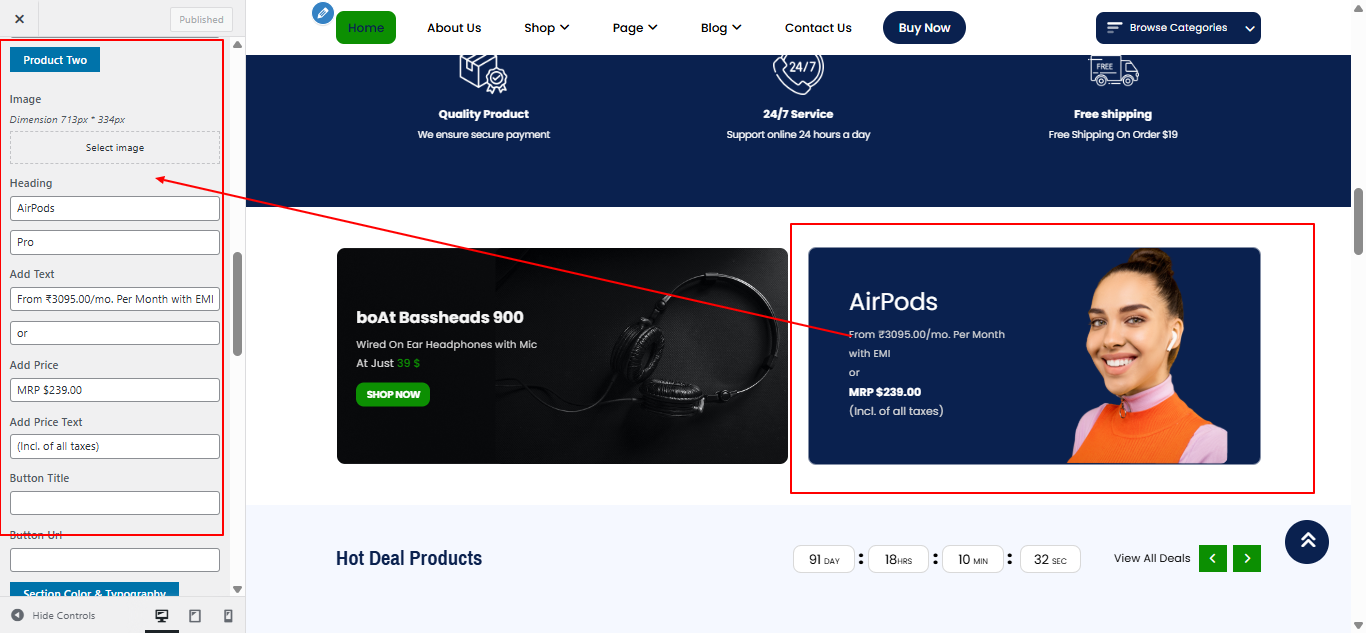Click the circular scroll-to-top arrow icon
Screen dimensions: 1366x633
(1306, 541)
